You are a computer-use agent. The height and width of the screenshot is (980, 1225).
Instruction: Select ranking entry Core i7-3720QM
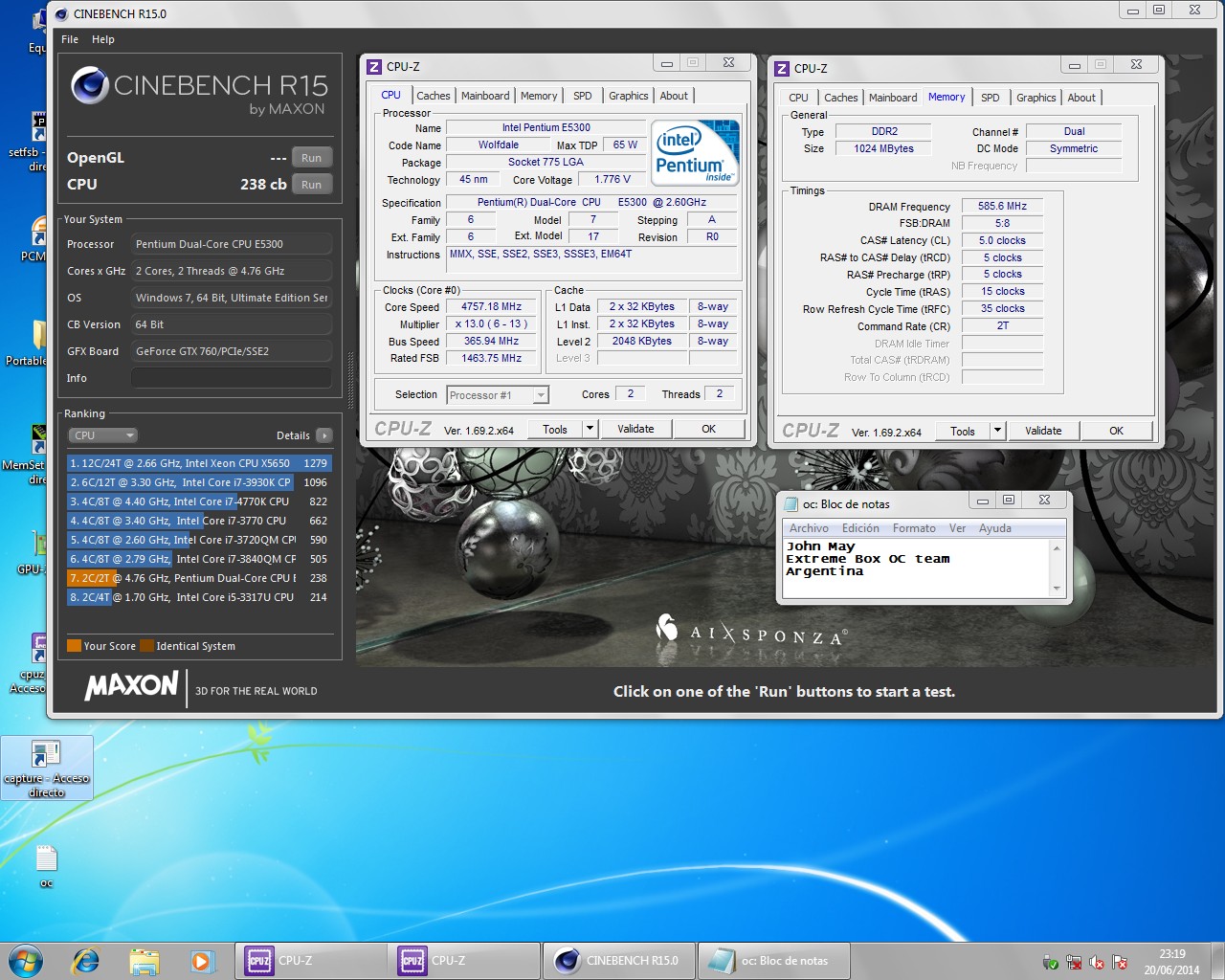click(199, 540)
